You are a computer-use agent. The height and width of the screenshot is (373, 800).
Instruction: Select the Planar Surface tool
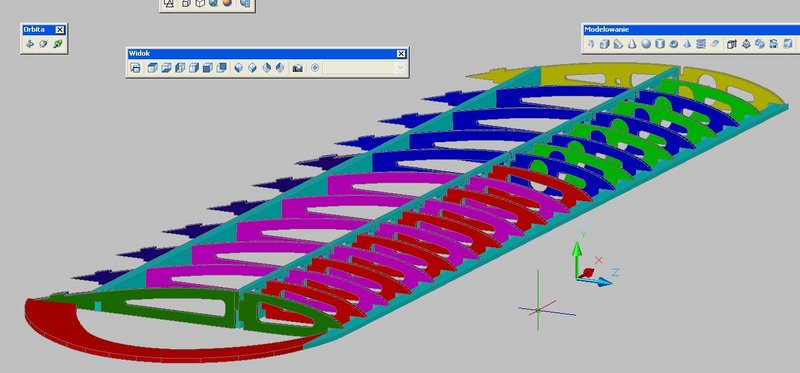click(x=714, y=44)
